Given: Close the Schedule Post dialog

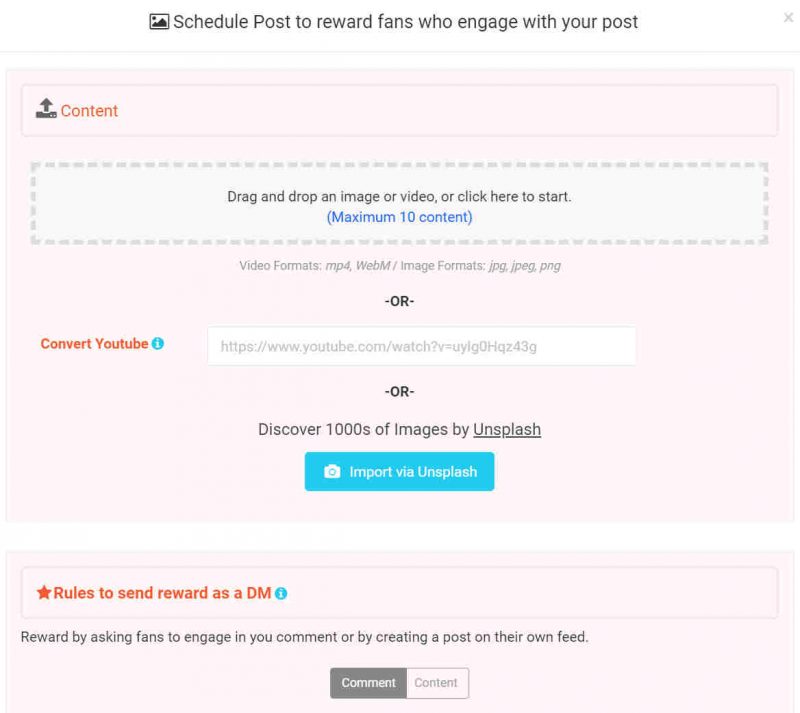Looking at the screenshot, I should (788, 18).
